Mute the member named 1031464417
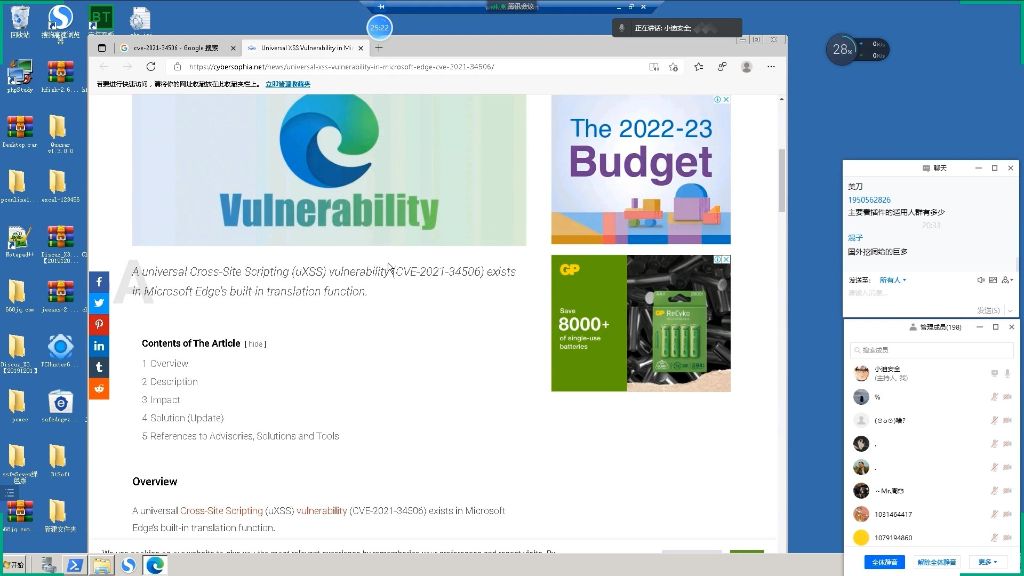Viewport: 1024px width, 576px height. tap(994, 515)
